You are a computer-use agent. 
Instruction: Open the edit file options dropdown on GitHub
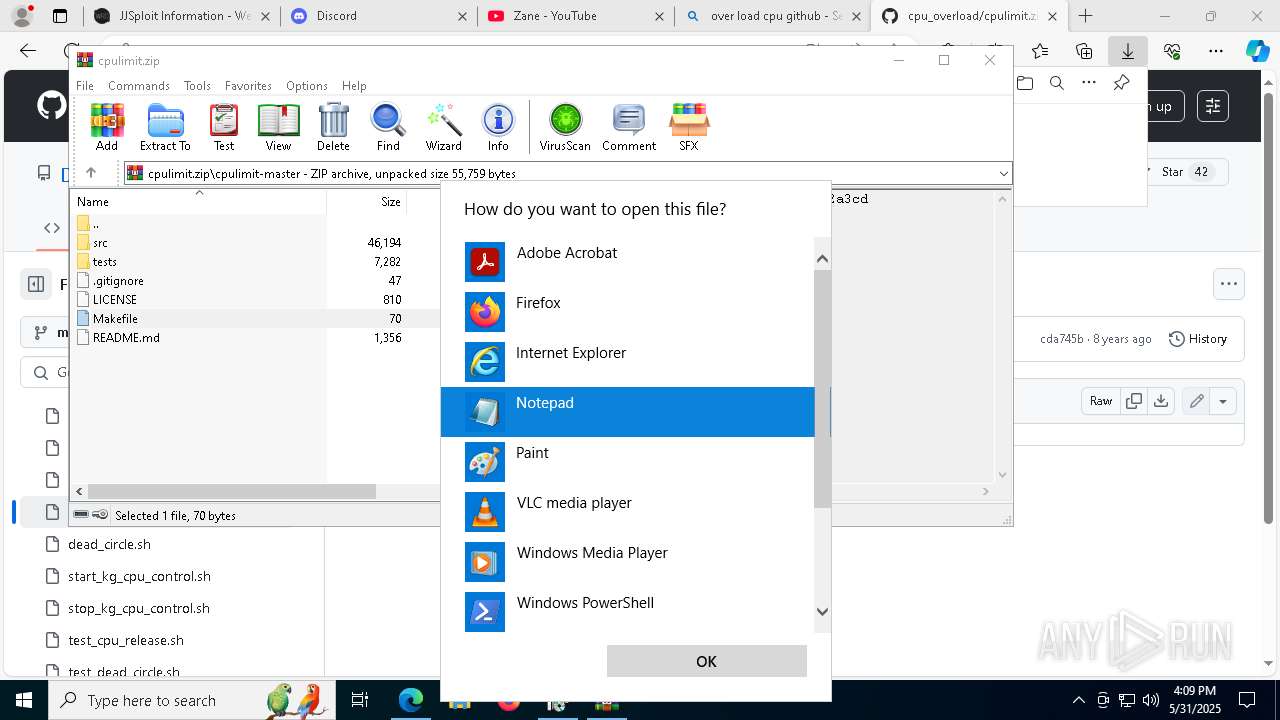(x=1223, y=401)
